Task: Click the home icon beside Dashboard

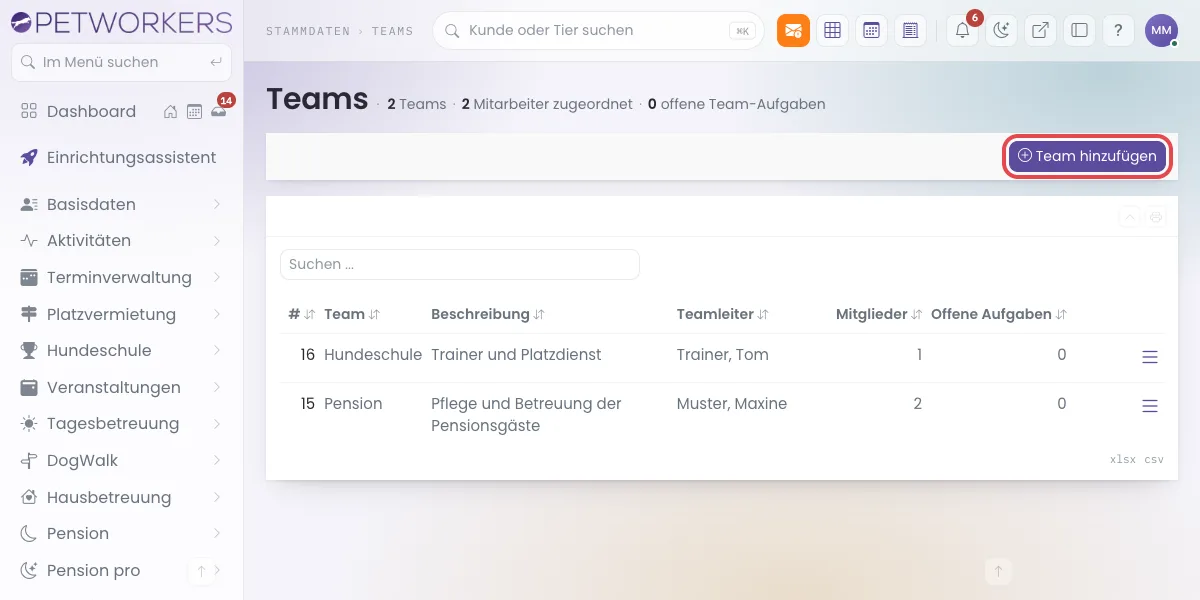Action: (171, 112)
